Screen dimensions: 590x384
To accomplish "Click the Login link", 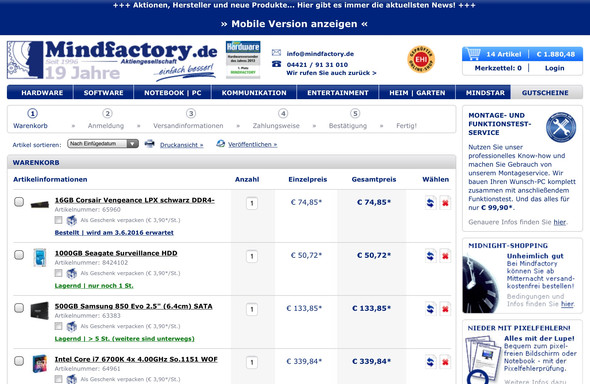I will 555,68.
